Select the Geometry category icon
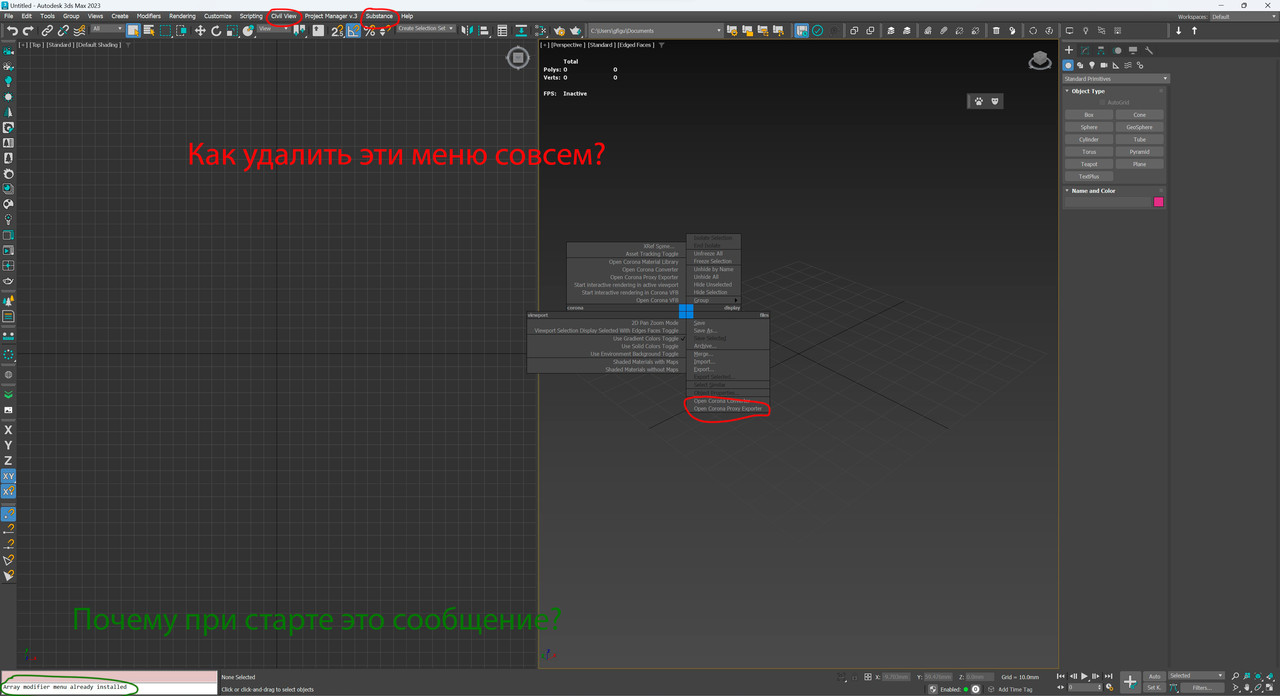The image size is (1280, 696). pos(1068,65)
